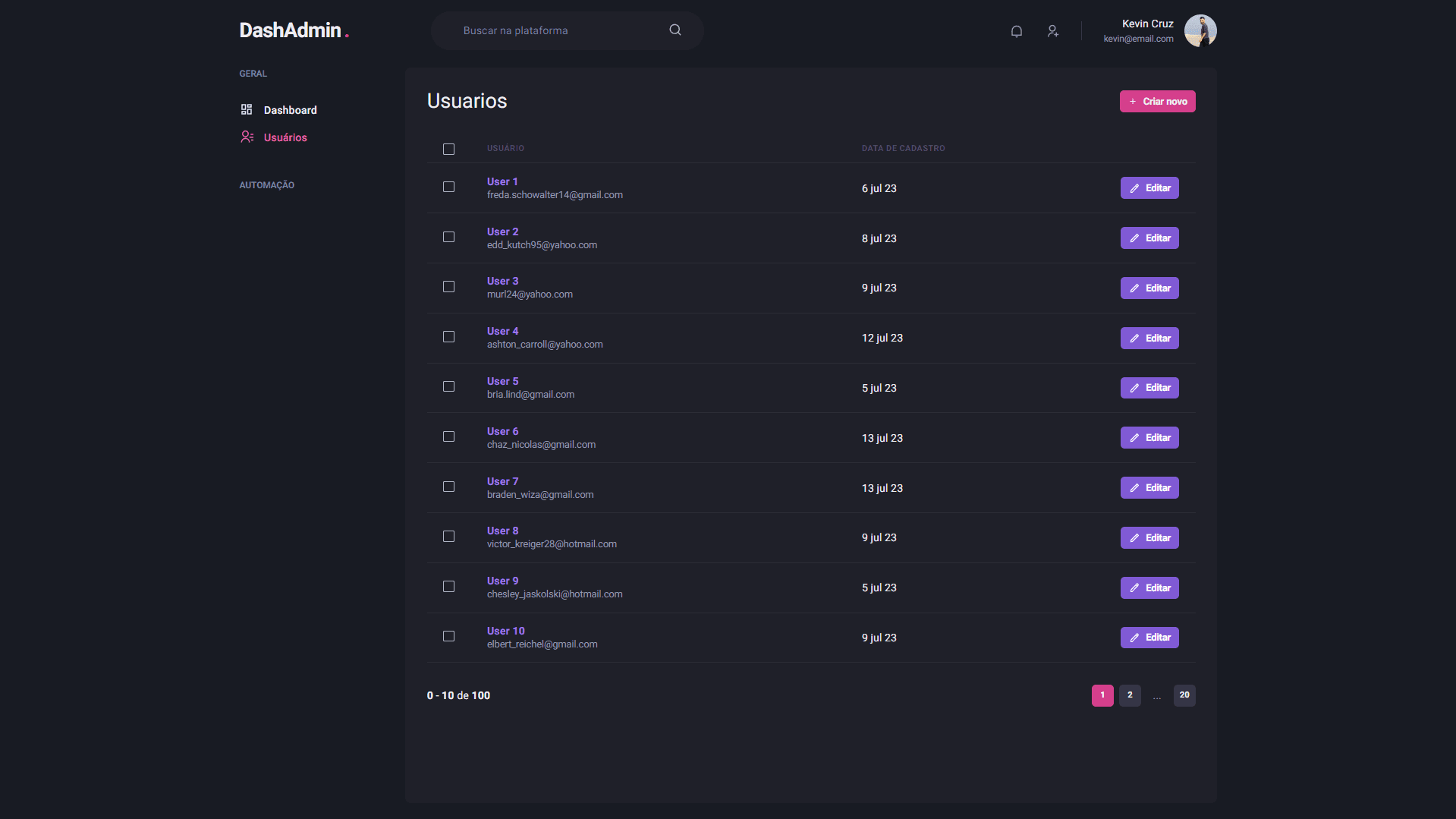
Task: Click the pencil icon for User 10
Action: point(1134,638)
